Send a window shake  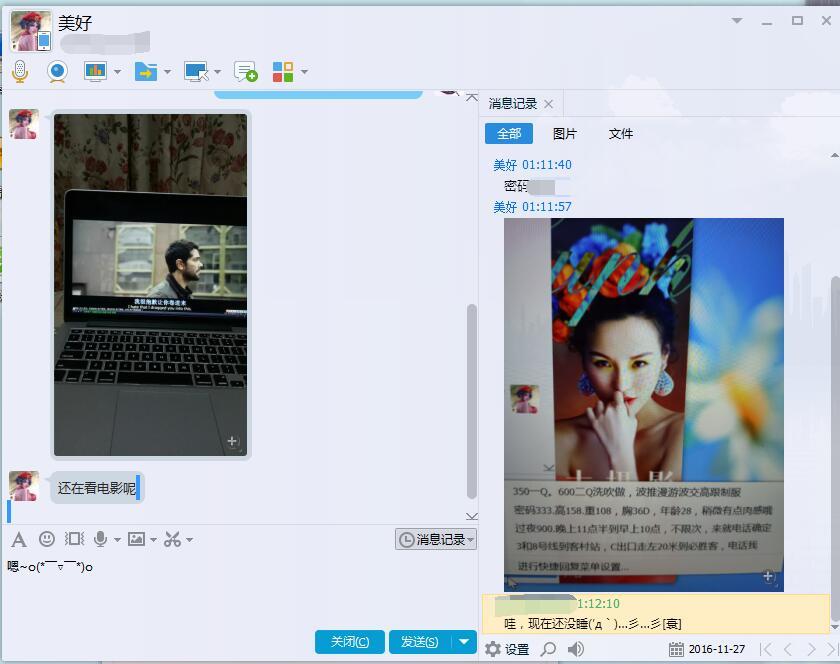tap(74, 539)
